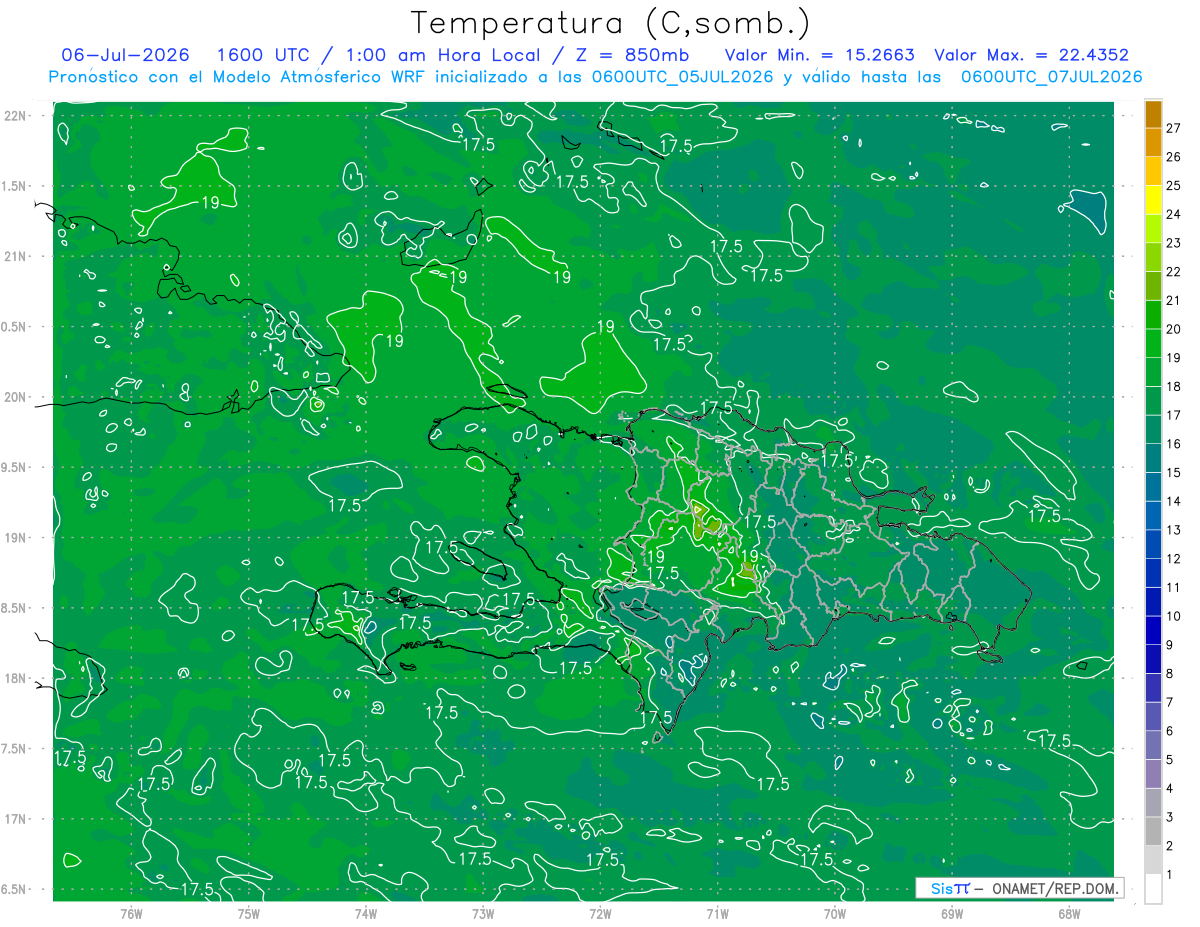This screenshot has height=927, width=1200.
Task: Click colorbar legend value '24'
Action: click(1174, 214)
